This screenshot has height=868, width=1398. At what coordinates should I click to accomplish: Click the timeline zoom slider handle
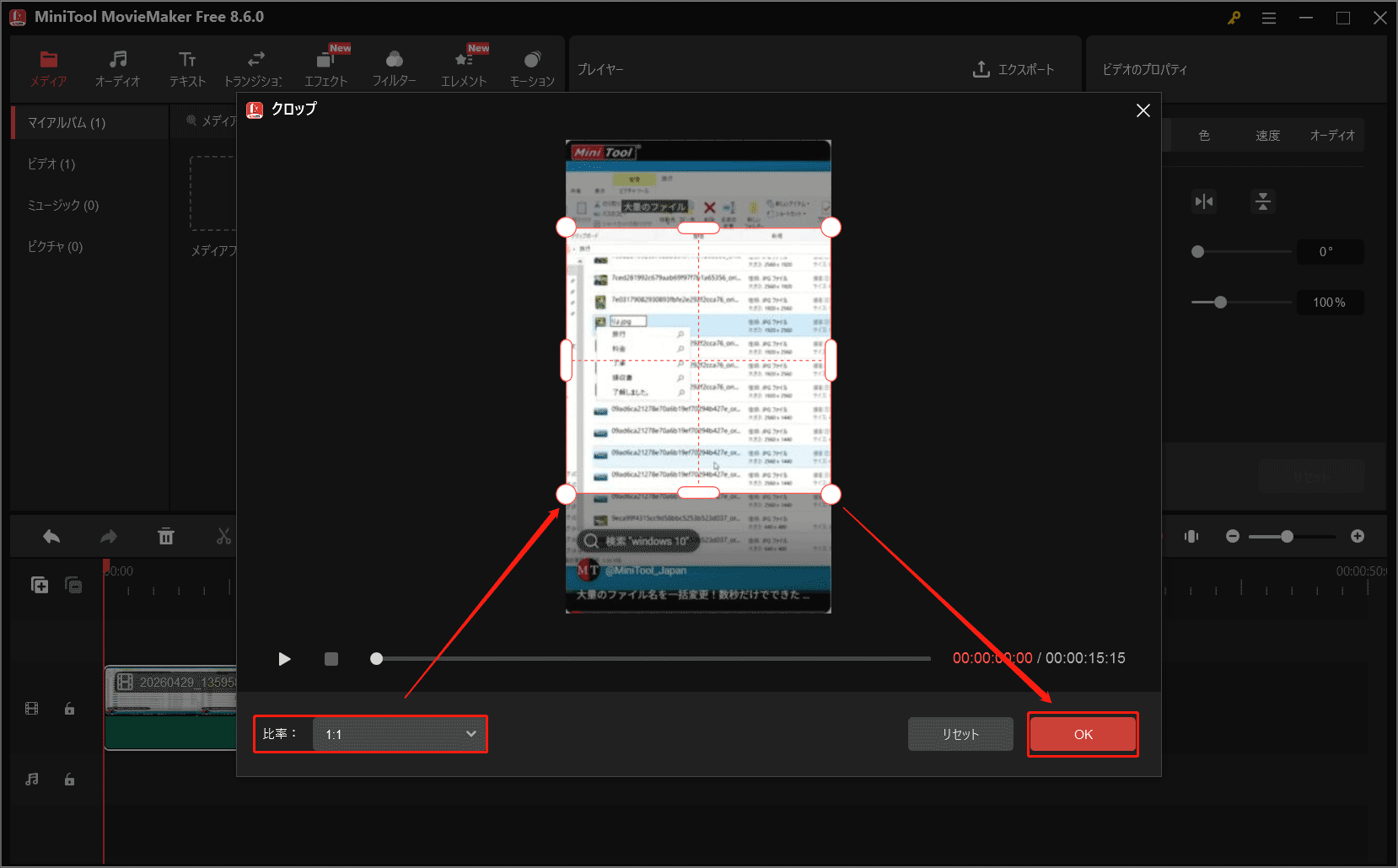click(1287, 537)
